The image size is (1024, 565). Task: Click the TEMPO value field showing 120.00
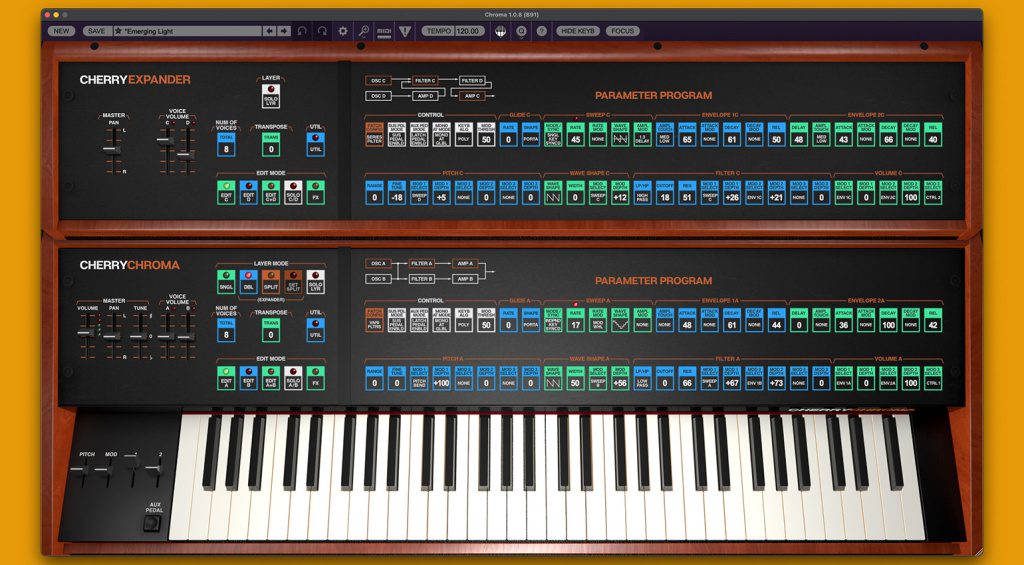coord(468,31)
